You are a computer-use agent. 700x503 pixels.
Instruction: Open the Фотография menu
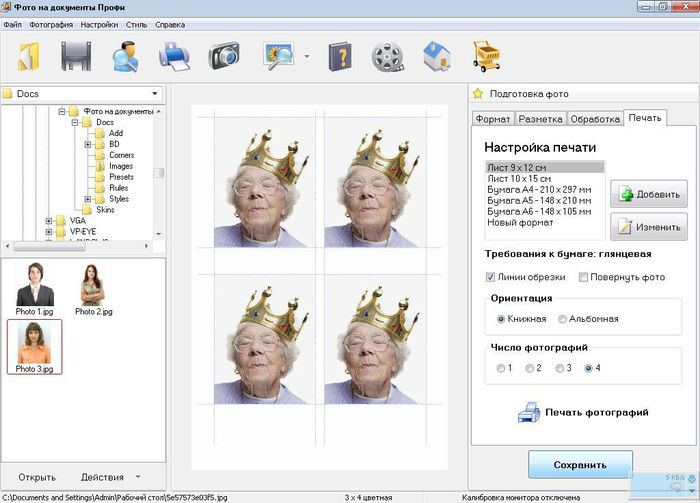point(51,25)
